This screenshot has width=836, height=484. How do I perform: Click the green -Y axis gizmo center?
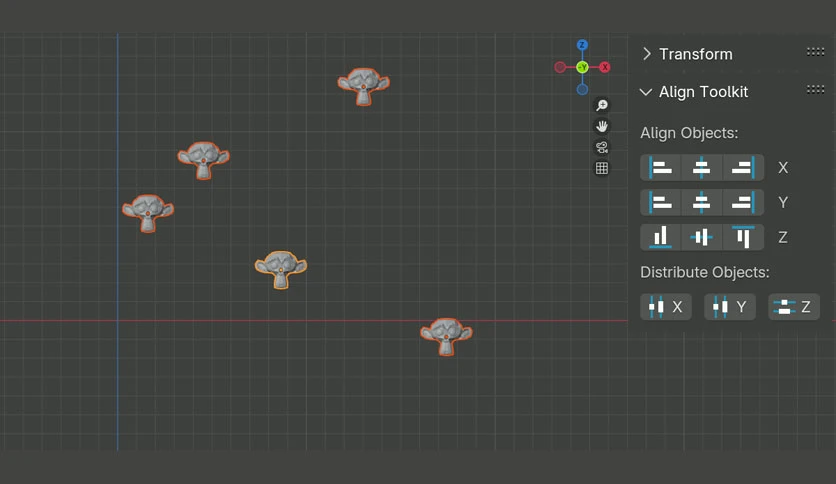click(582, 67)
